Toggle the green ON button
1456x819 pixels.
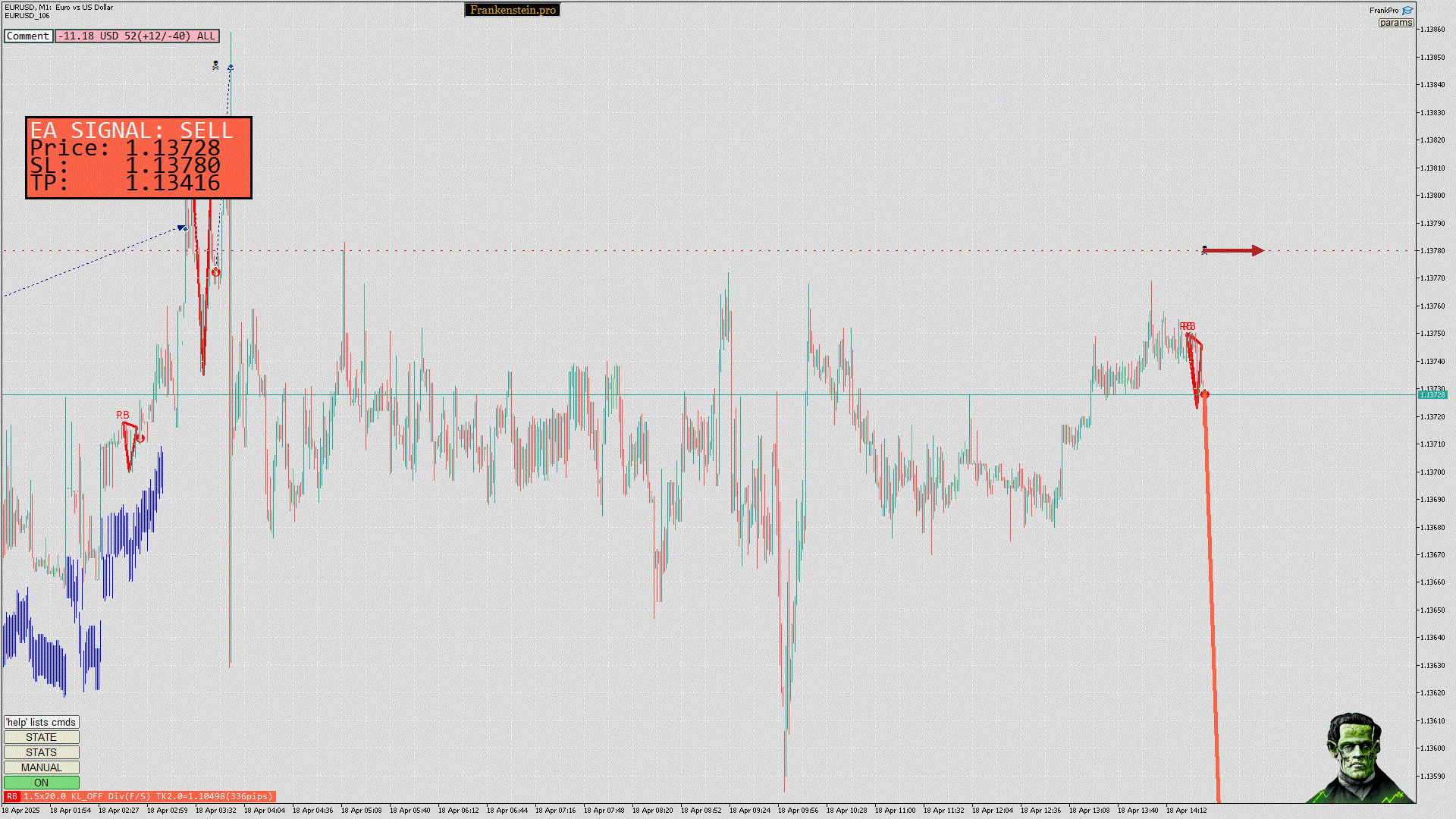tap(41, 783)
